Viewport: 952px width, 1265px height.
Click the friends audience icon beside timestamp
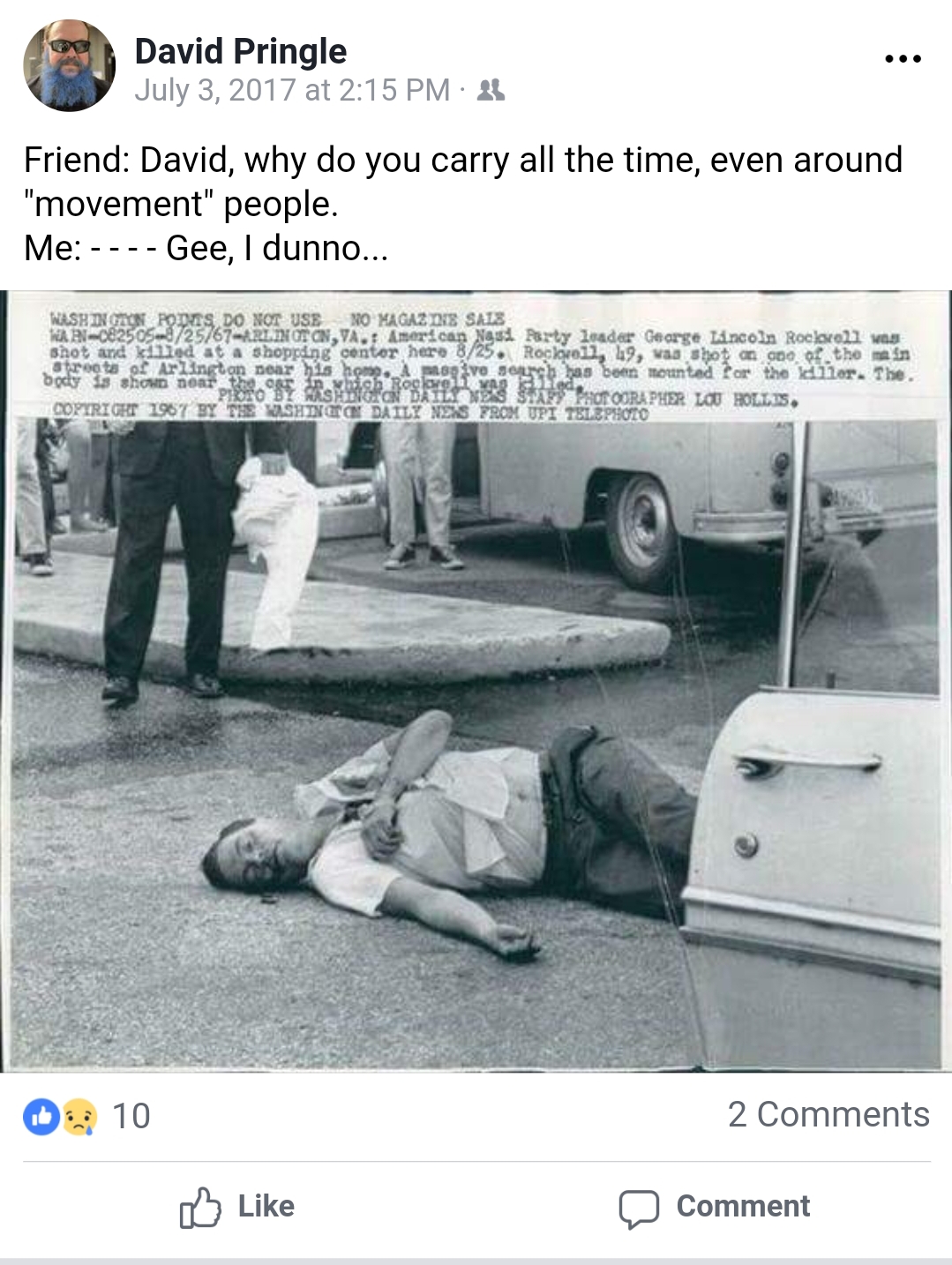coord(491,90)
